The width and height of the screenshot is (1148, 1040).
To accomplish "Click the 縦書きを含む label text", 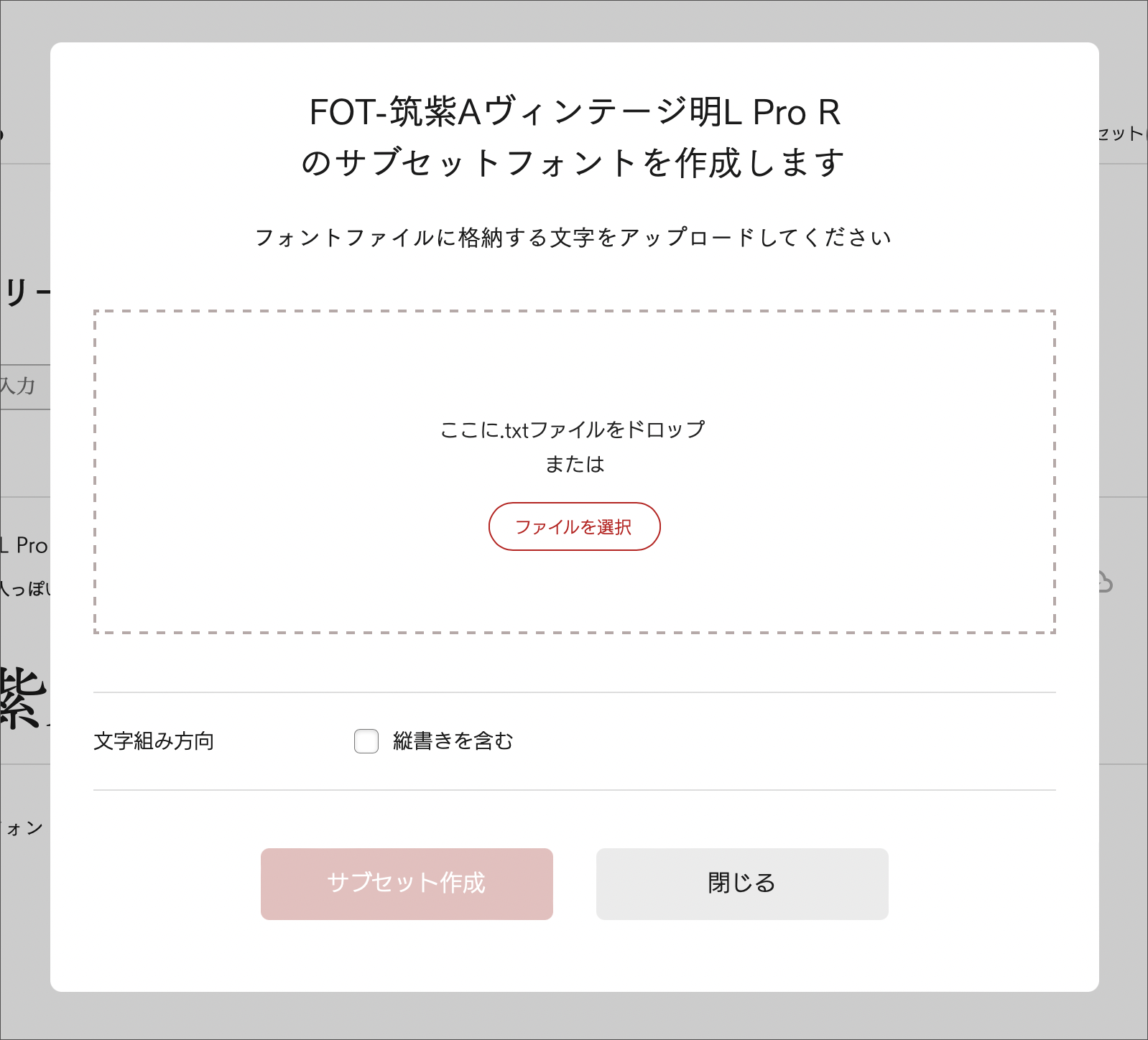I will (453, 740).
